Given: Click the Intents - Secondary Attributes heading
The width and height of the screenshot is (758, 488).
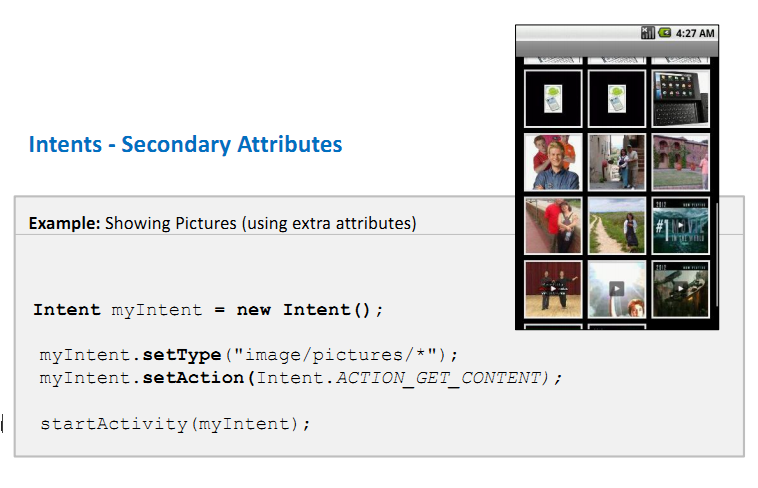Looking at the screenshot, I should [x=185, y=145].
